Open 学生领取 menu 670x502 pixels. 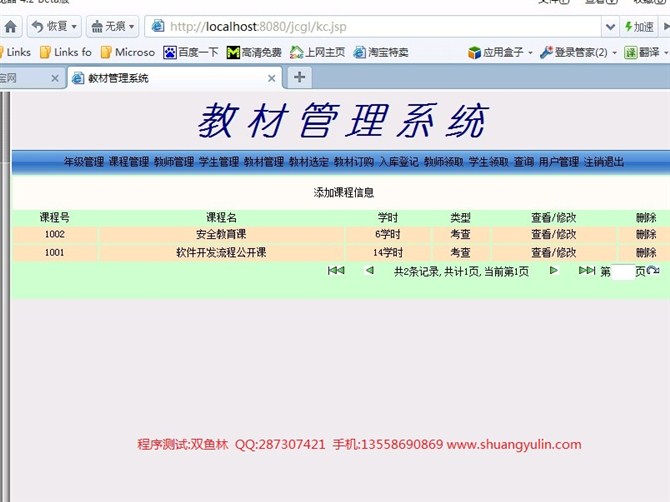[489, 161]
